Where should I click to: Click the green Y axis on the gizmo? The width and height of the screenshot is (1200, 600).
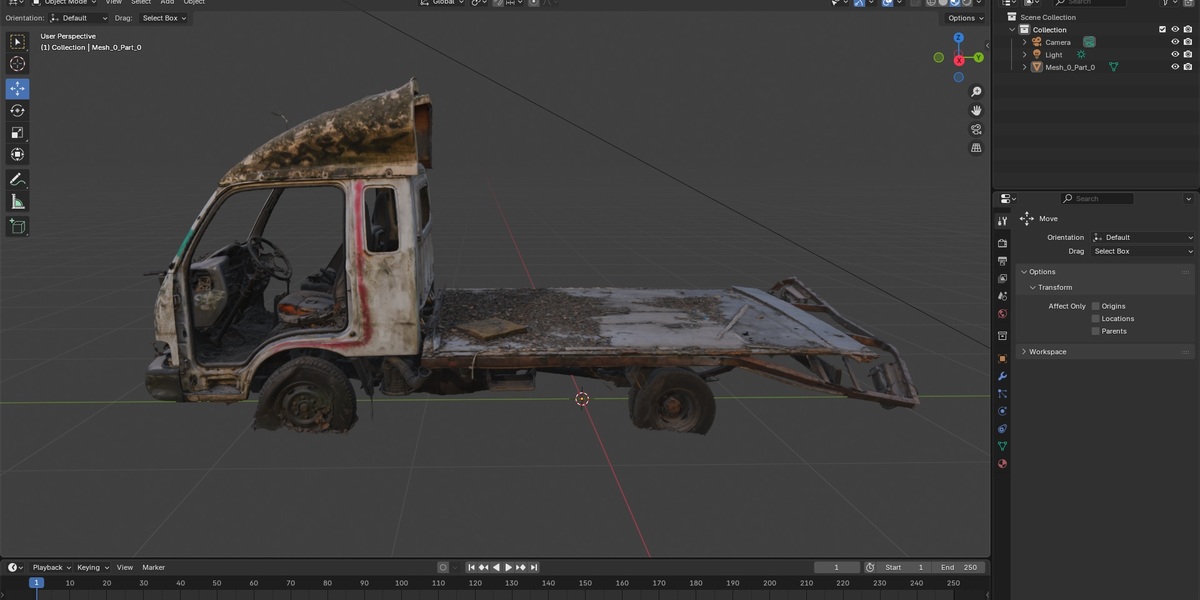coord(978,57)
